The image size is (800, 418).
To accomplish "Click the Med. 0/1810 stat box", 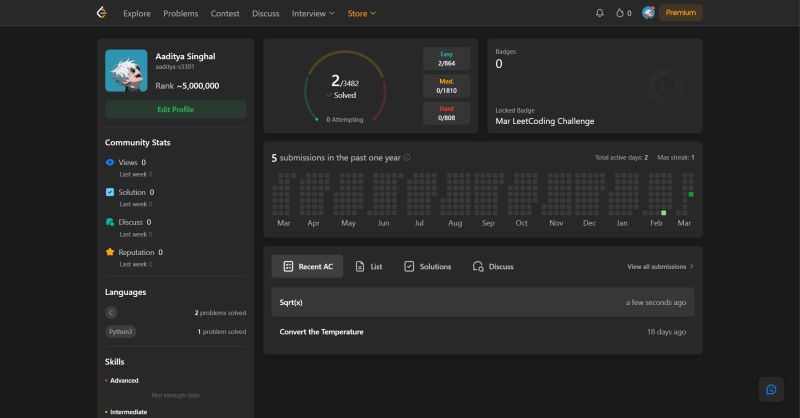I will (x=446, y=86).
